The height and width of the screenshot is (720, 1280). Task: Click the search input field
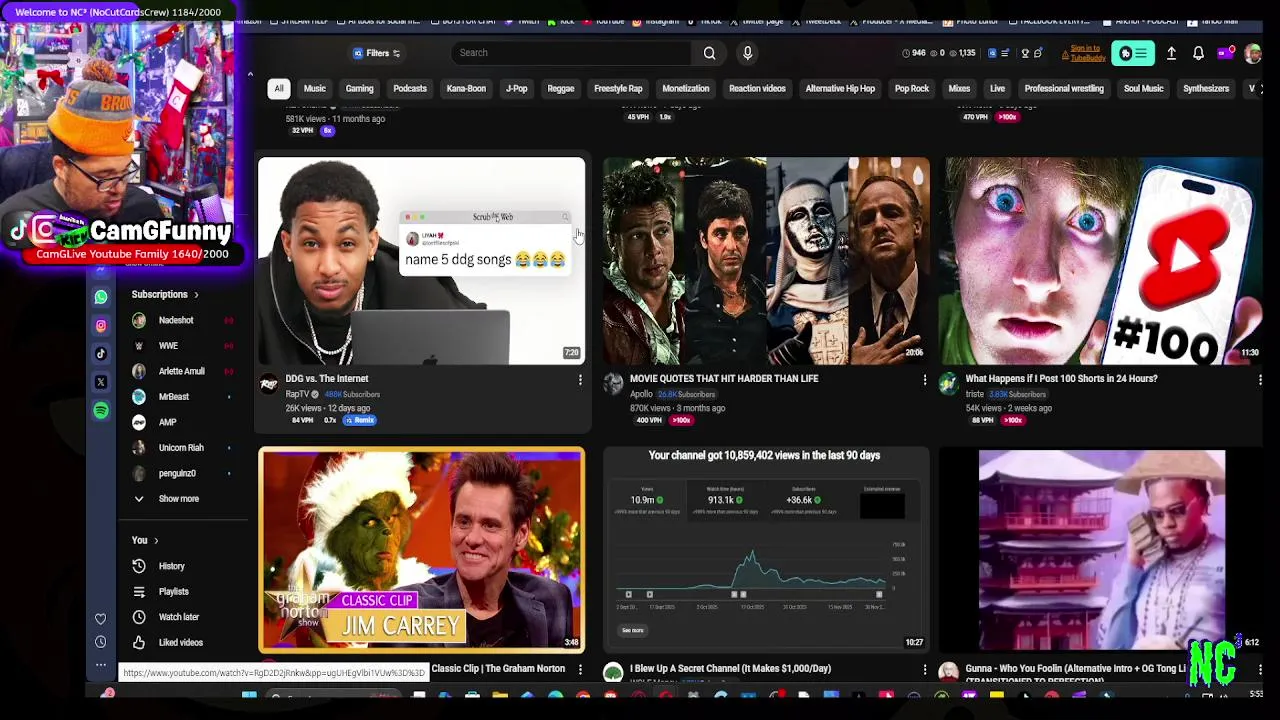[570, 53]
